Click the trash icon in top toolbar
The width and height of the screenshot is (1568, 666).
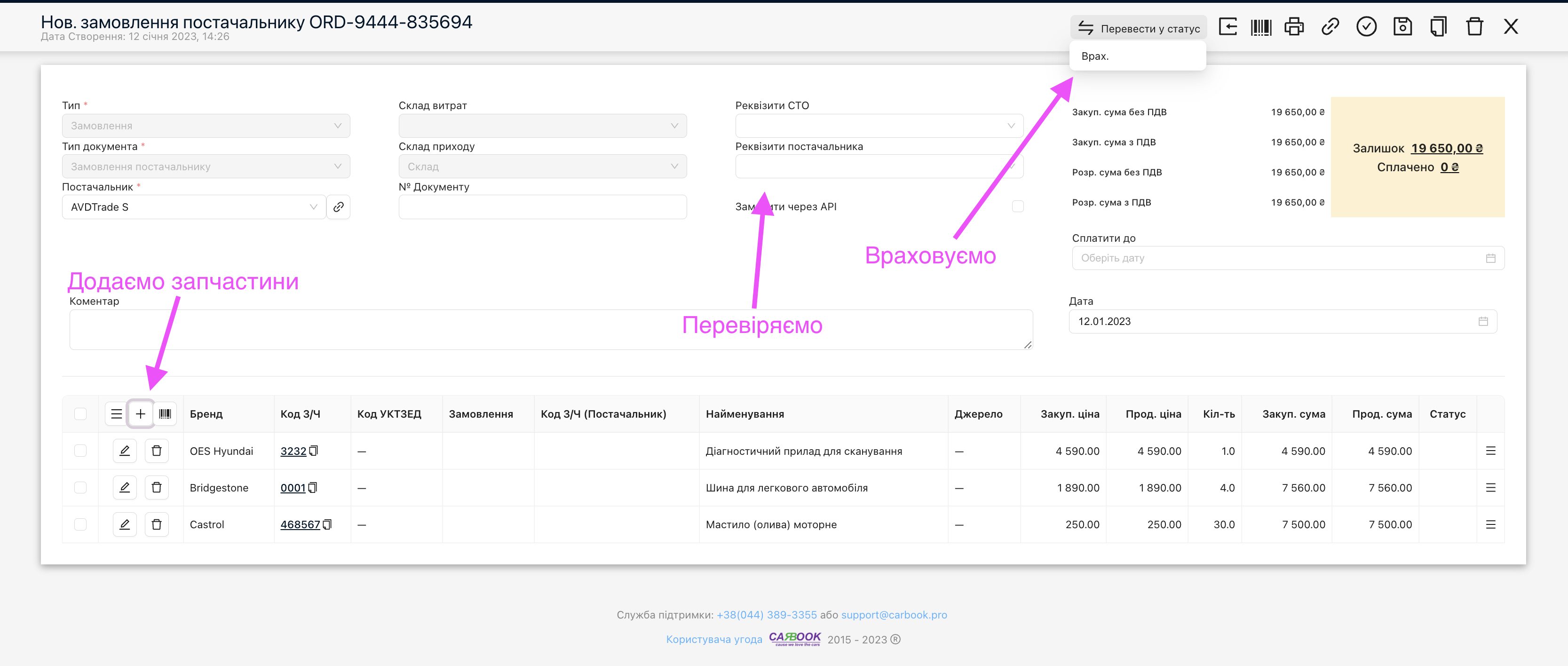point(1474,27)
